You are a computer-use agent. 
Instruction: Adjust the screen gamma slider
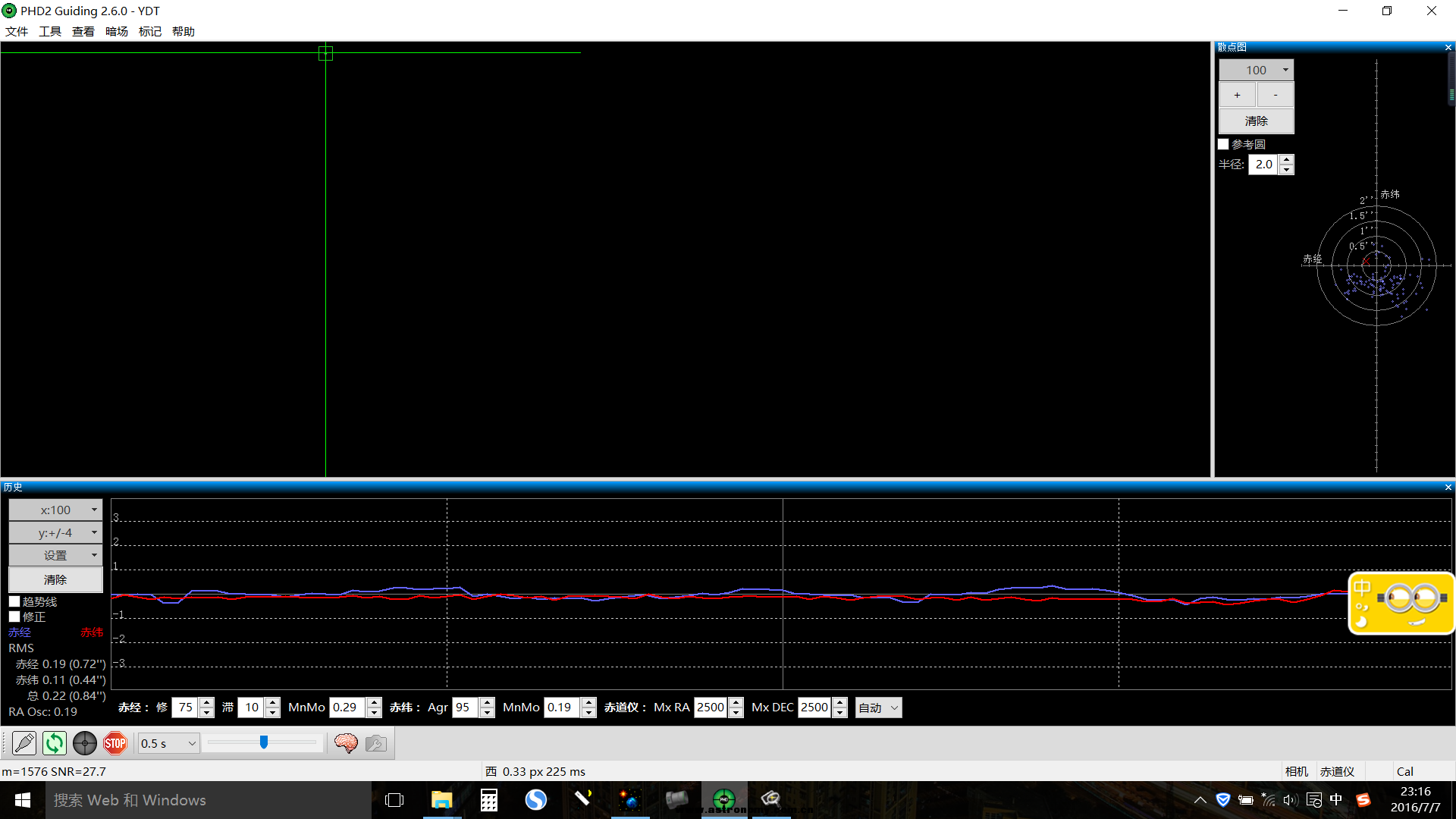pyautogui.click(x=263, y=742)
